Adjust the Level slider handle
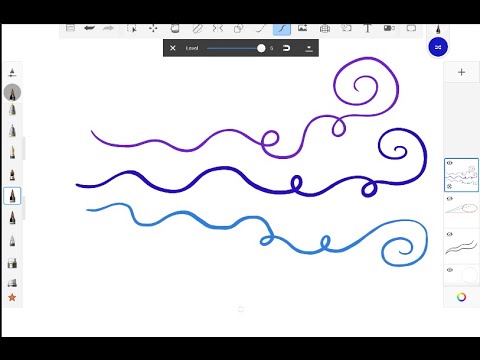Image resolution: width=480 pixels, height=360 pixels. [x=261, y=48]
